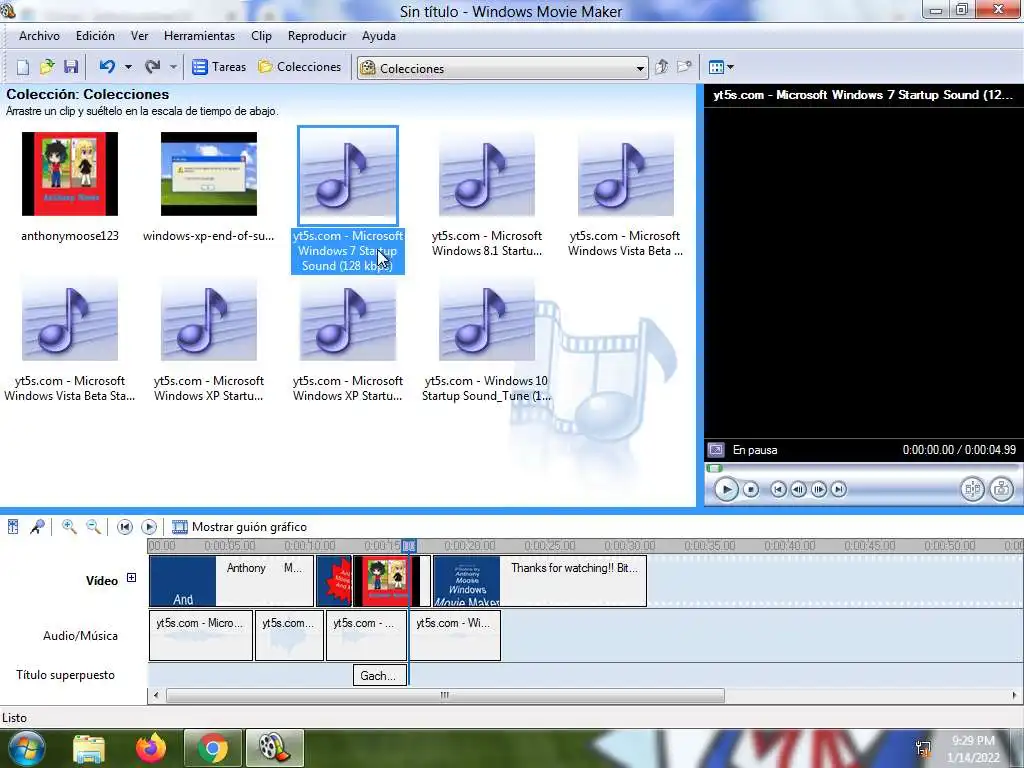Set audio levels icon in timeline toolbar
The width and height of the screenshot is (1024, 768).
coord(13,526)
